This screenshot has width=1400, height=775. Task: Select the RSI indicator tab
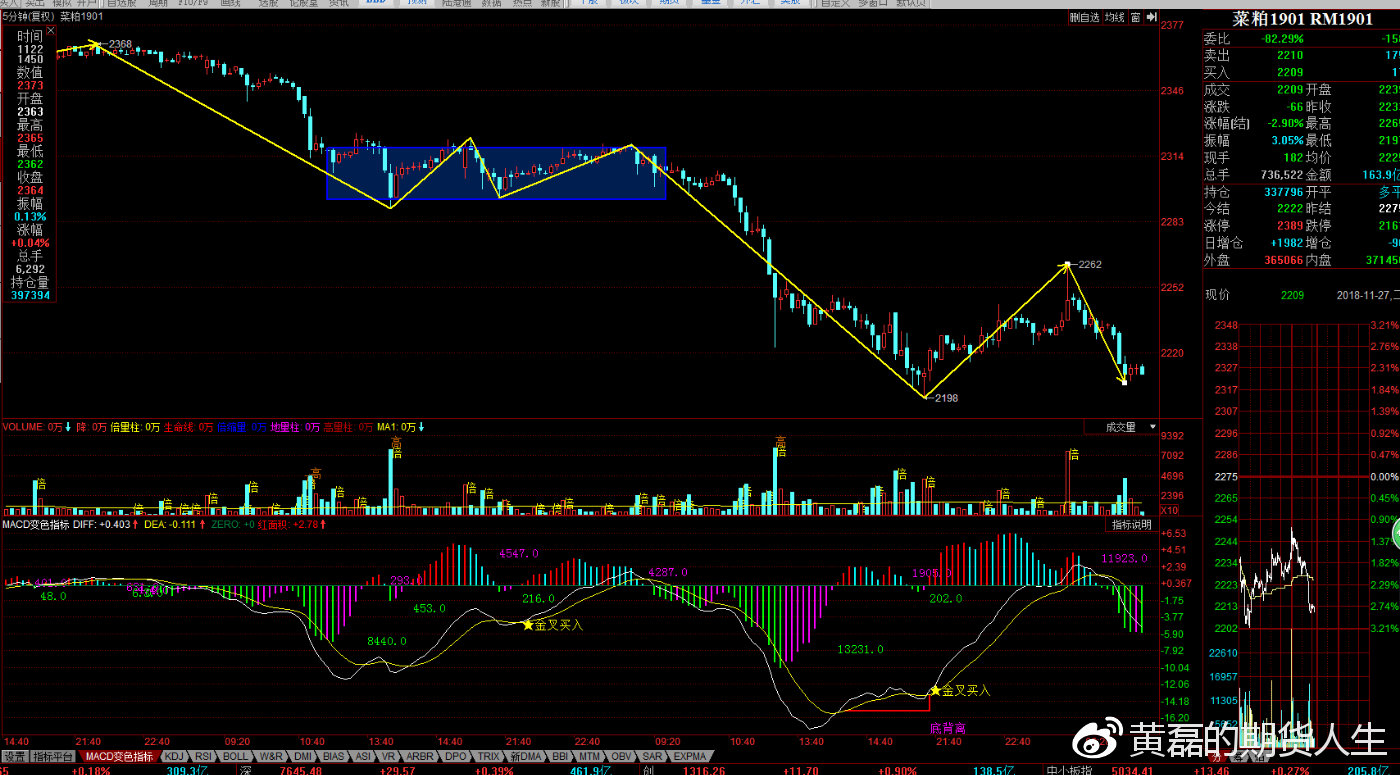203,757
